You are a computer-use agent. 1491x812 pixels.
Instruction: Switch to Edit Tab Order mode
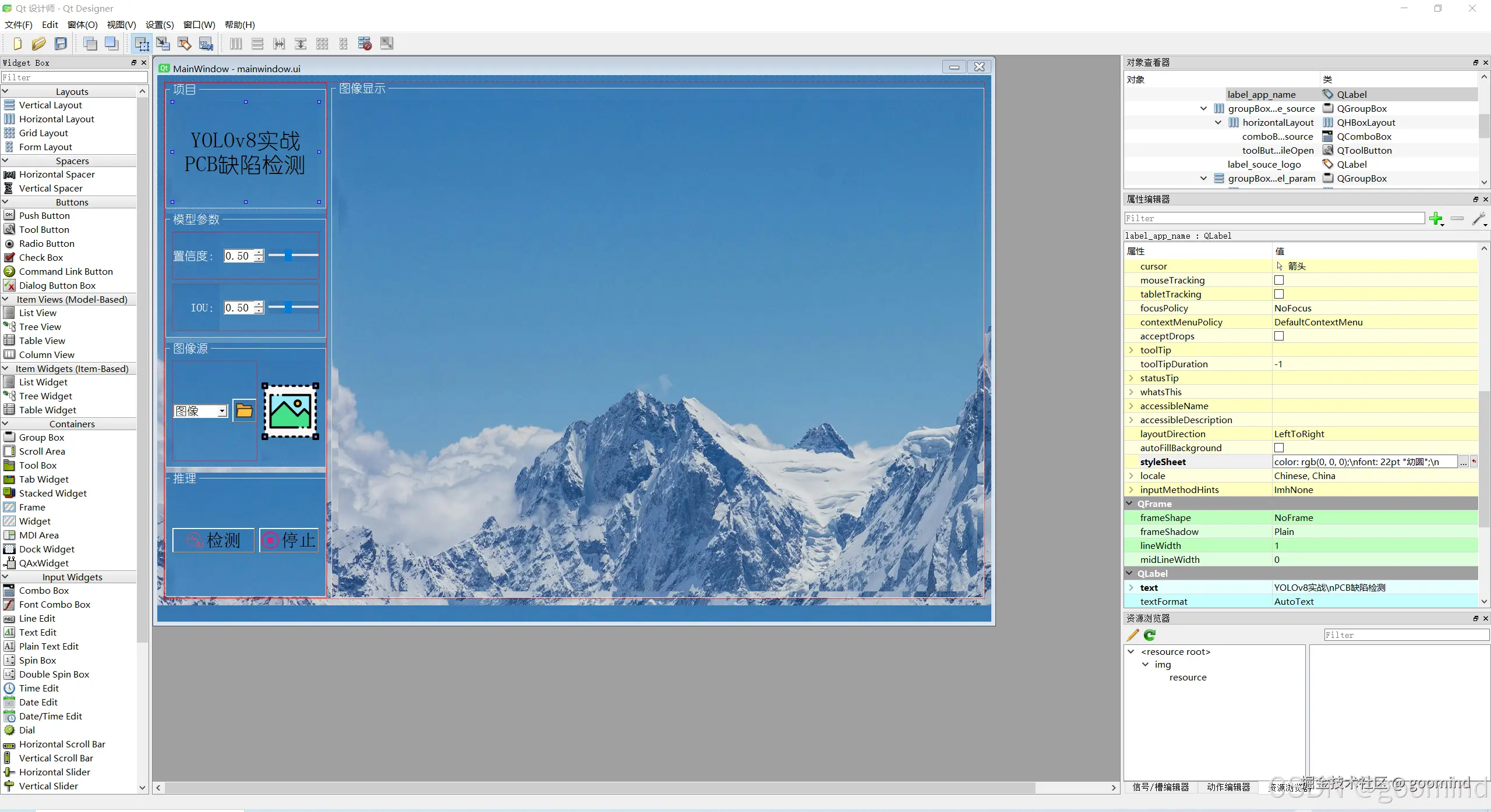point(206,44)
